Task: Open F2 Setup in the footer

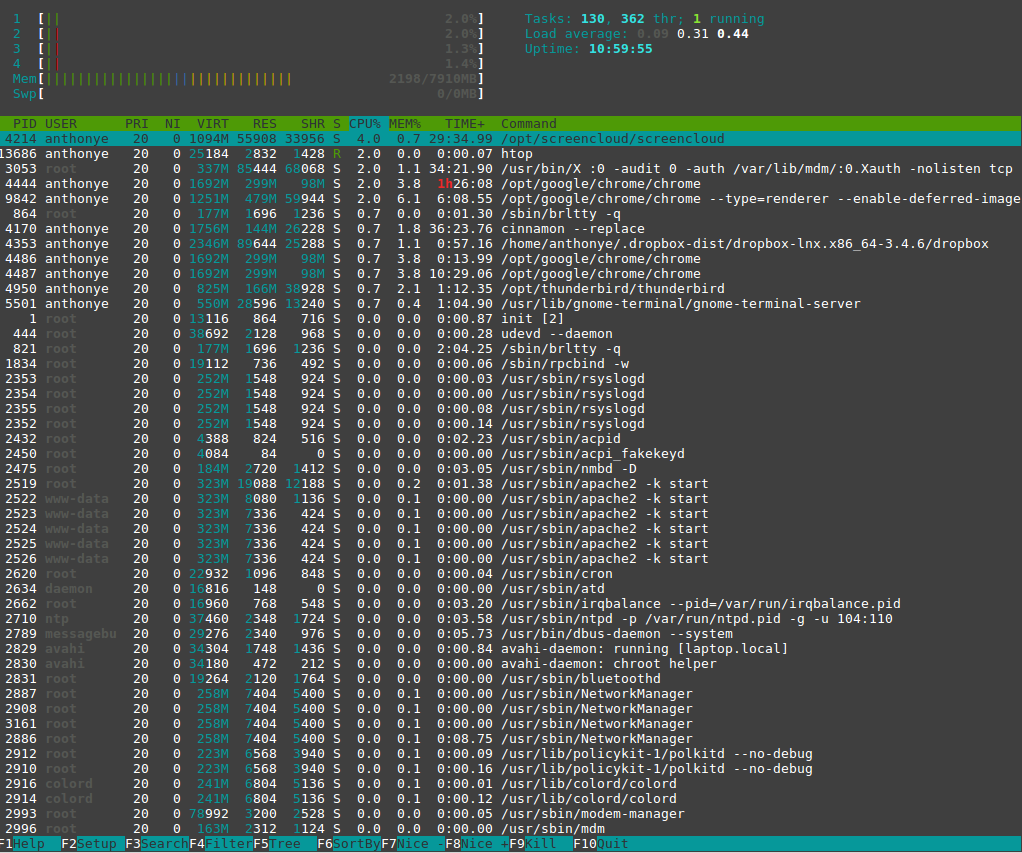Action: [93, 843]
